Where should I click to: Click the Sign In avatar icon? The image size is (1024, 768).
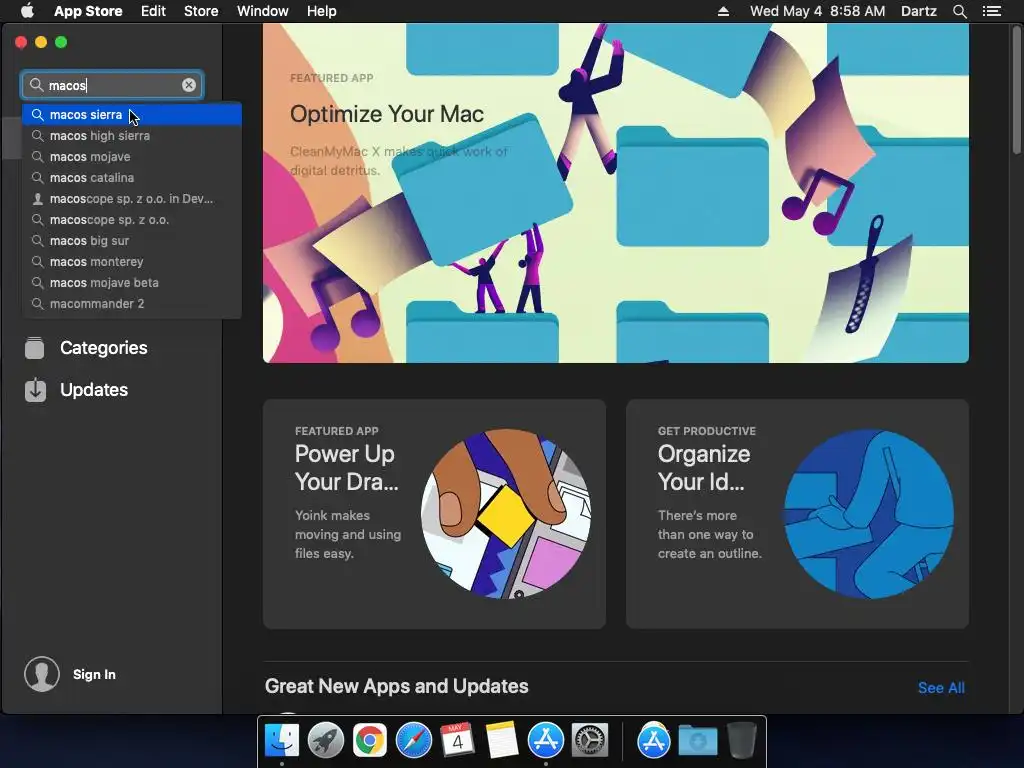pos(42,674)
